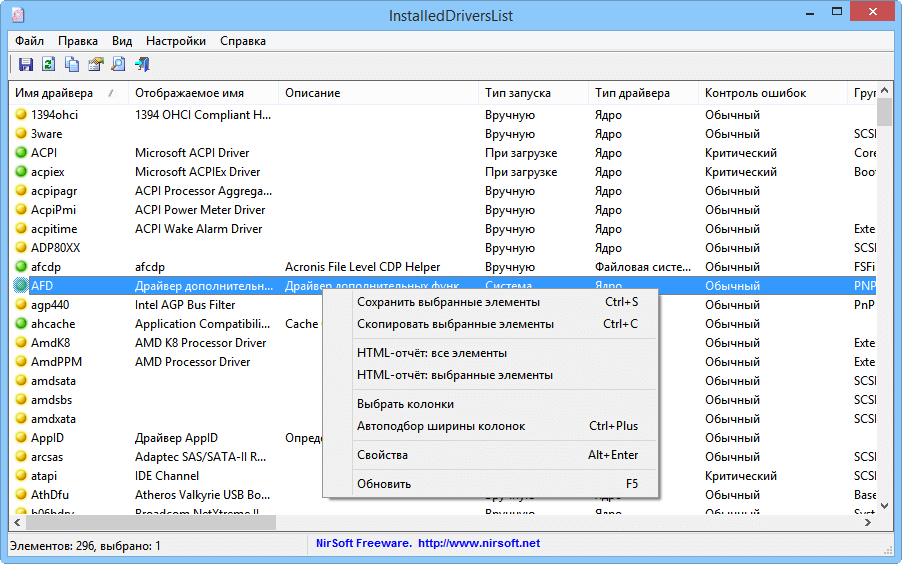Open the Файл menu
The width and height of the screenshot is (902, 564).
click(x=29, y=41)
